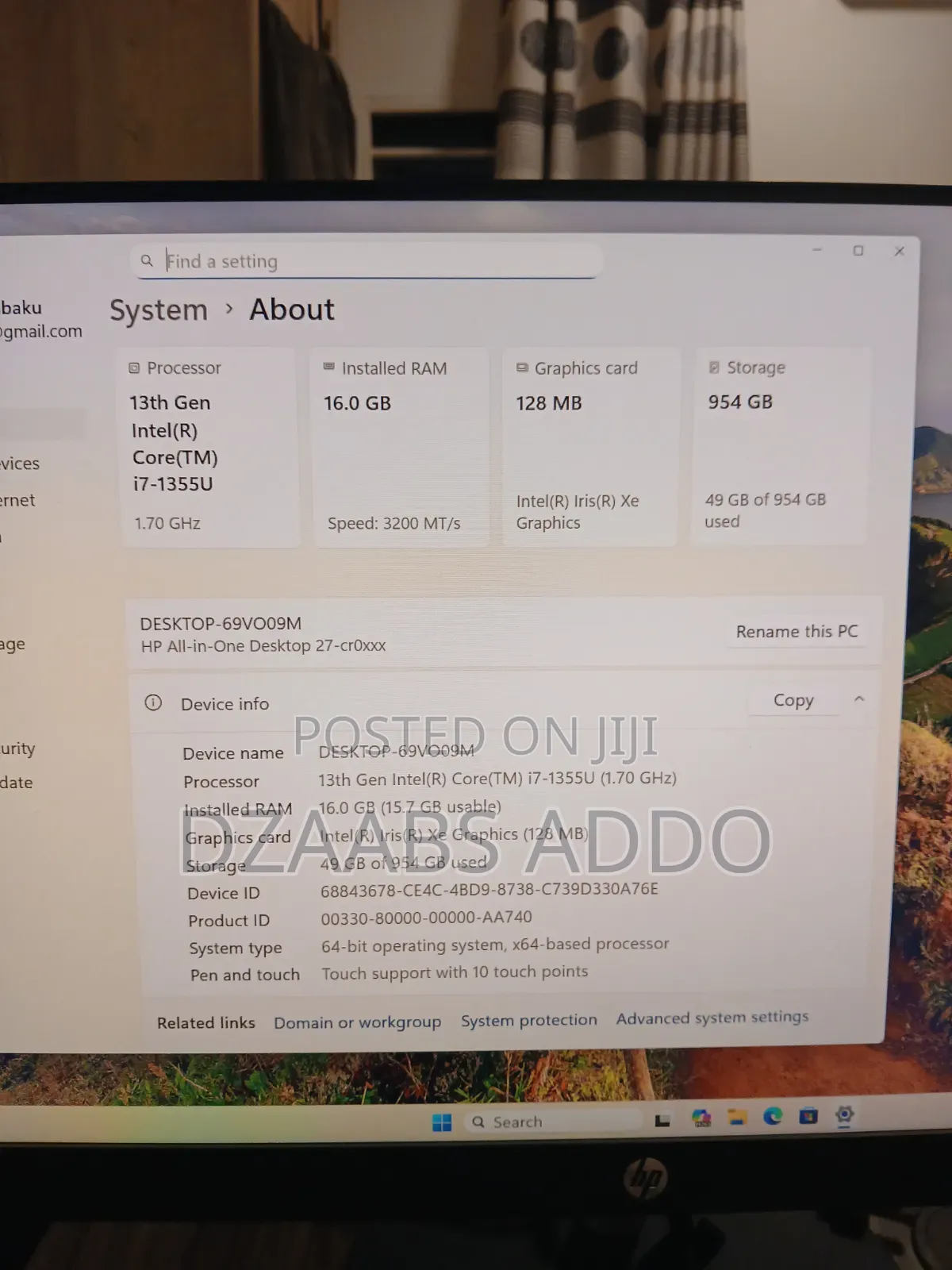The image size is (952, 1270).
Task: Click the Rename this PC button
Action: [797, 632]
